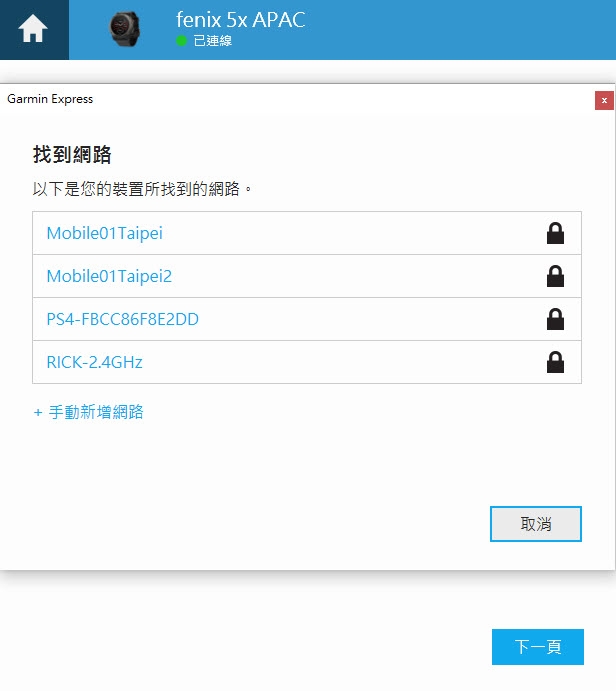Viewport: 616px width, 691px height.
Task: Click the 已連線 connection status text
Action: pos(213,41)
